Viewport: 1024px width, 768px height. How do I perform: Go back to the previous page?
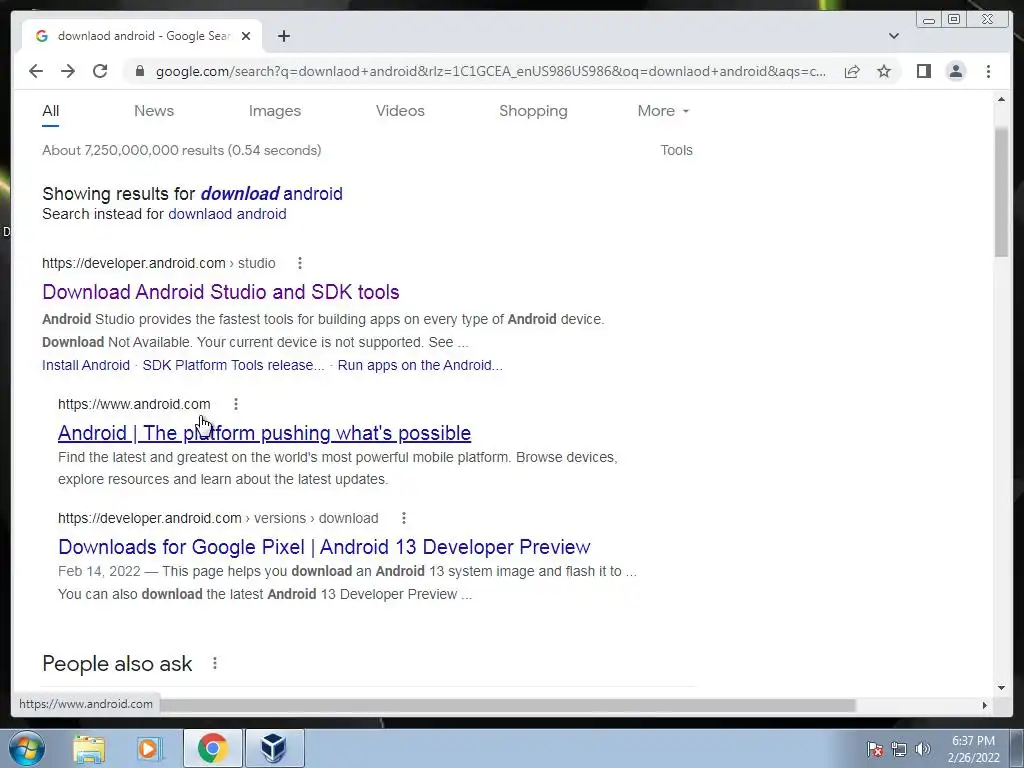[36, 71]
